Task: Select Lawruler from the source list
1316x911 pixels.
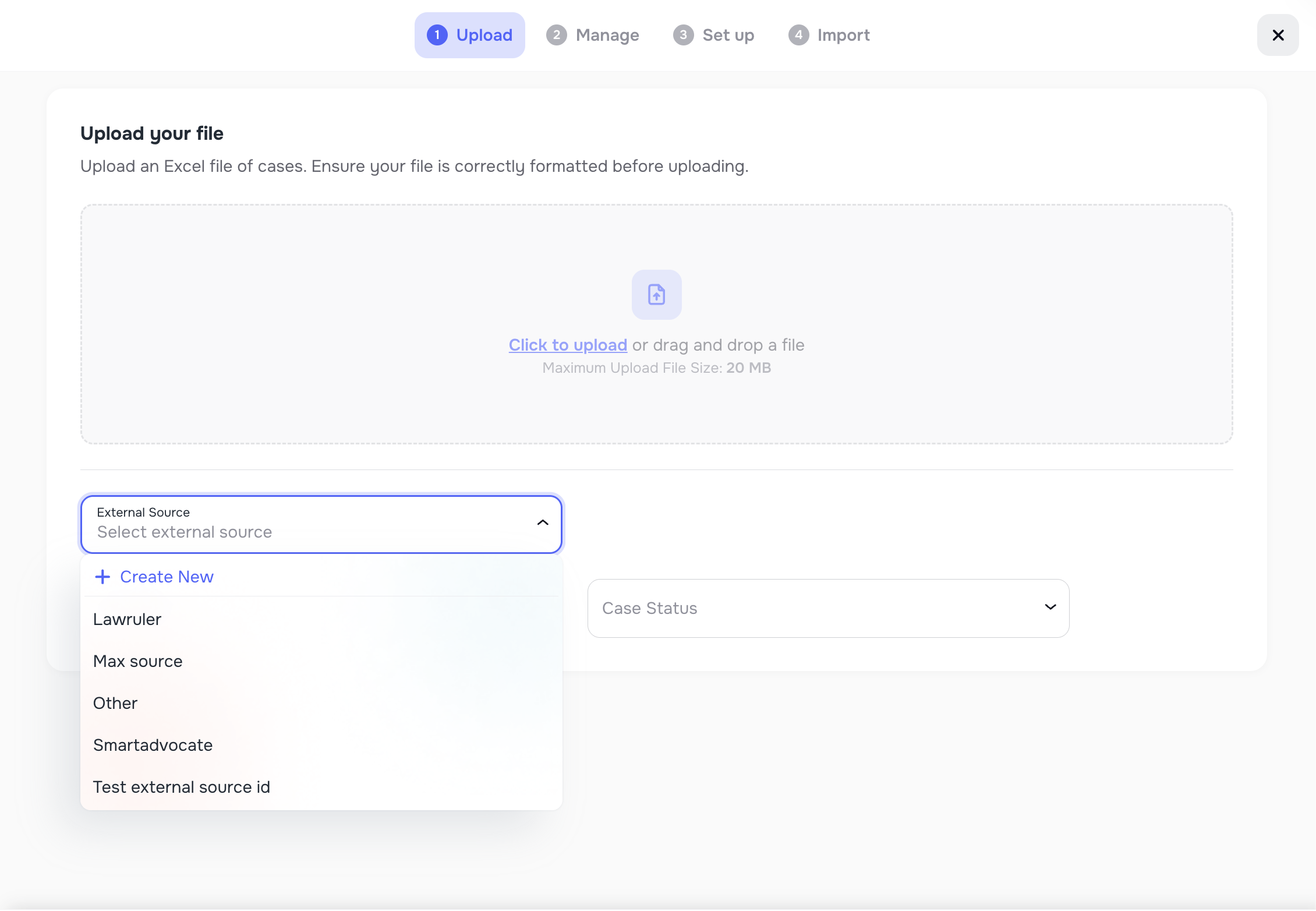Action: point(127,619)
